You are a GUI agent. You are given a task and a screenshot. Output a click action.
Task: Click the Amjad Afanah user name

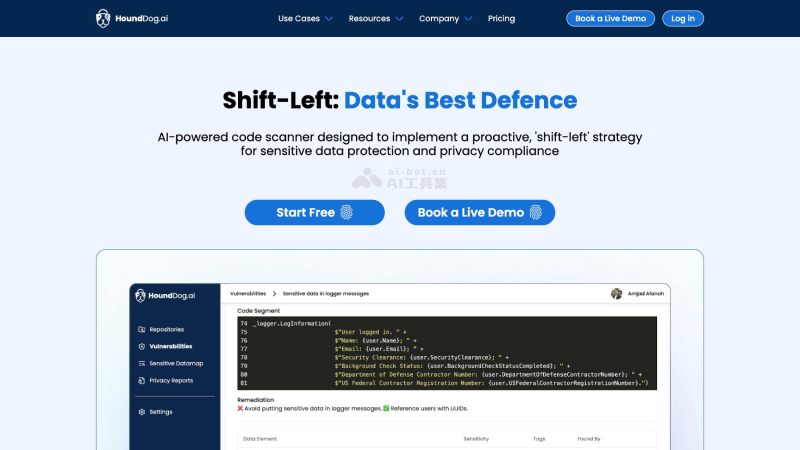[645, 294]
